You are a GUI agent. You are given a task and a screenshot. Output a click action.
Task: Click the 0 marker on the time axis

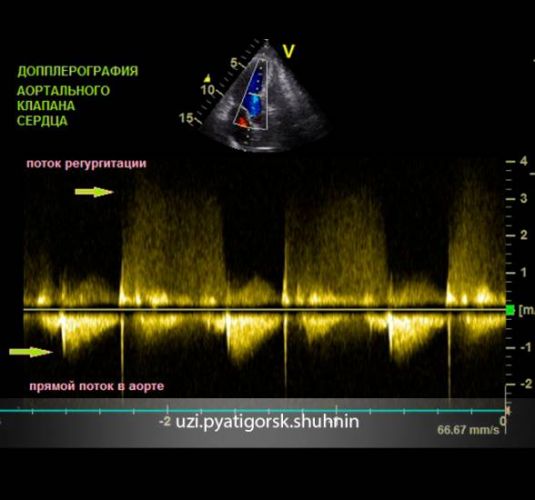click(x=503, y=420)
